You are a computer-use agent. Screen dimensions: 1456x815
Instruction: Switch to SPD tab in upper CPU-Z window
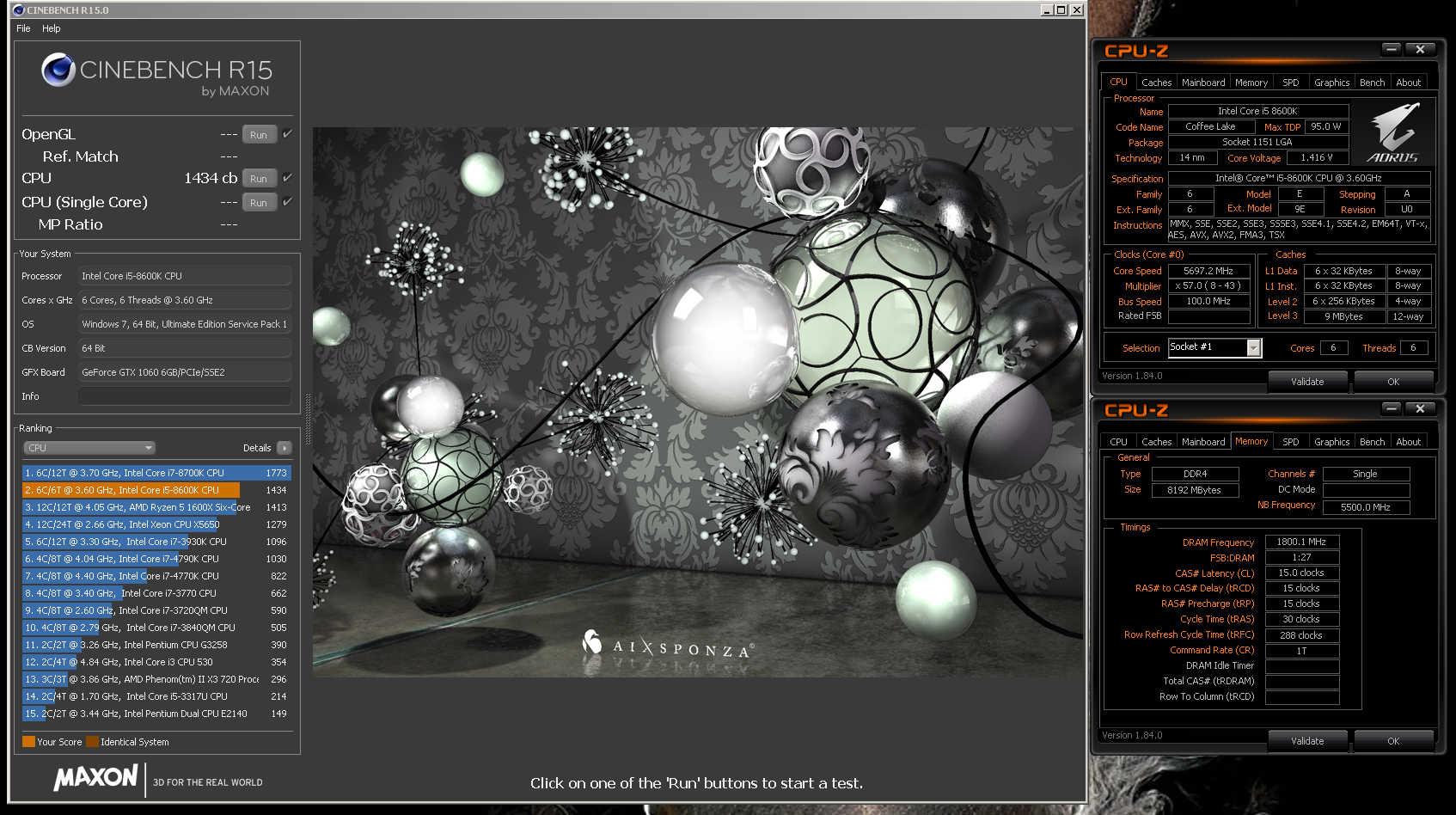click(x=1291, y=83)
